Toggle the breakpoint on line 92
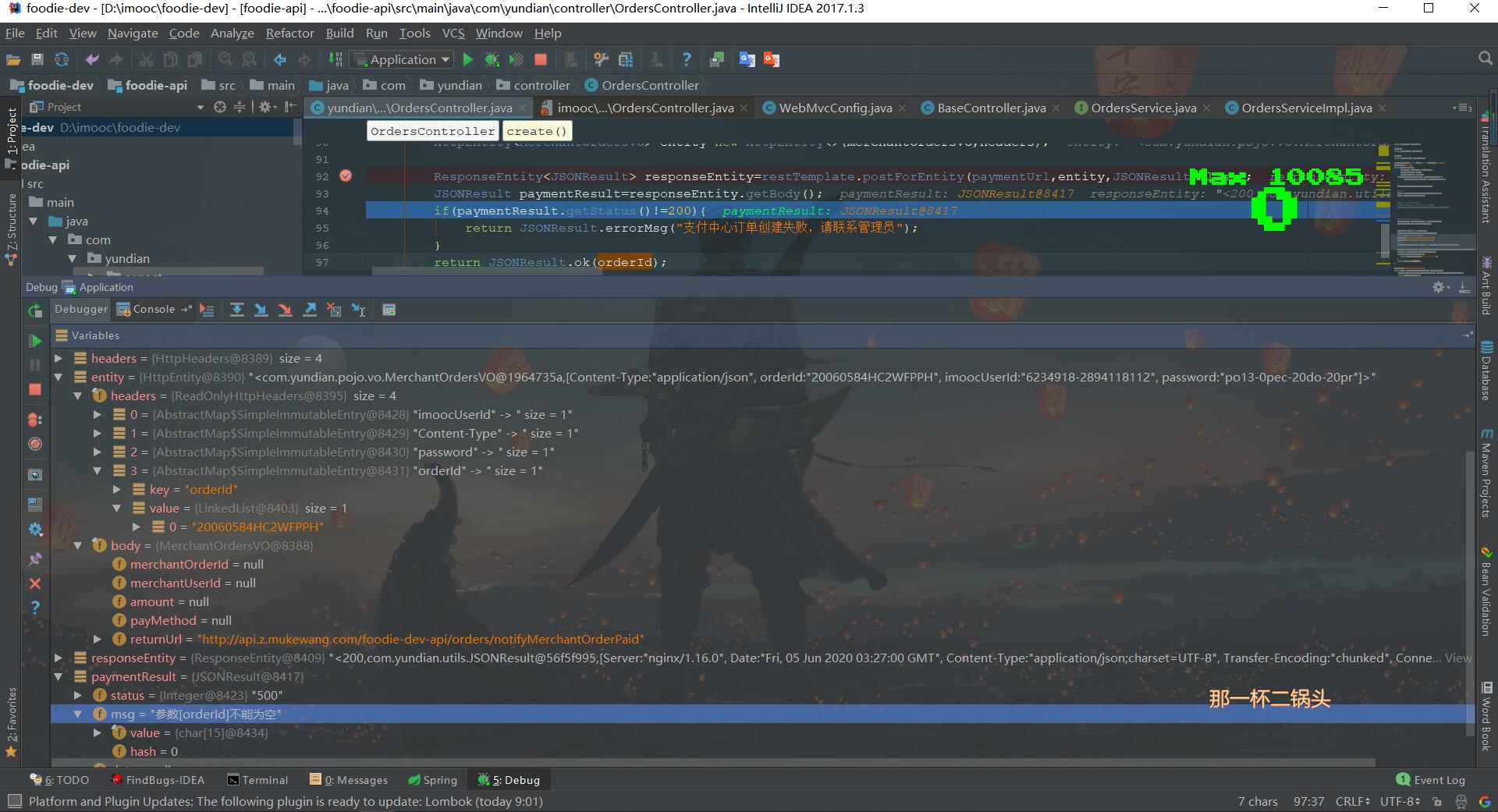This screenshot has width=1498, height=812. pyautogui.click(x=346, y=176)
